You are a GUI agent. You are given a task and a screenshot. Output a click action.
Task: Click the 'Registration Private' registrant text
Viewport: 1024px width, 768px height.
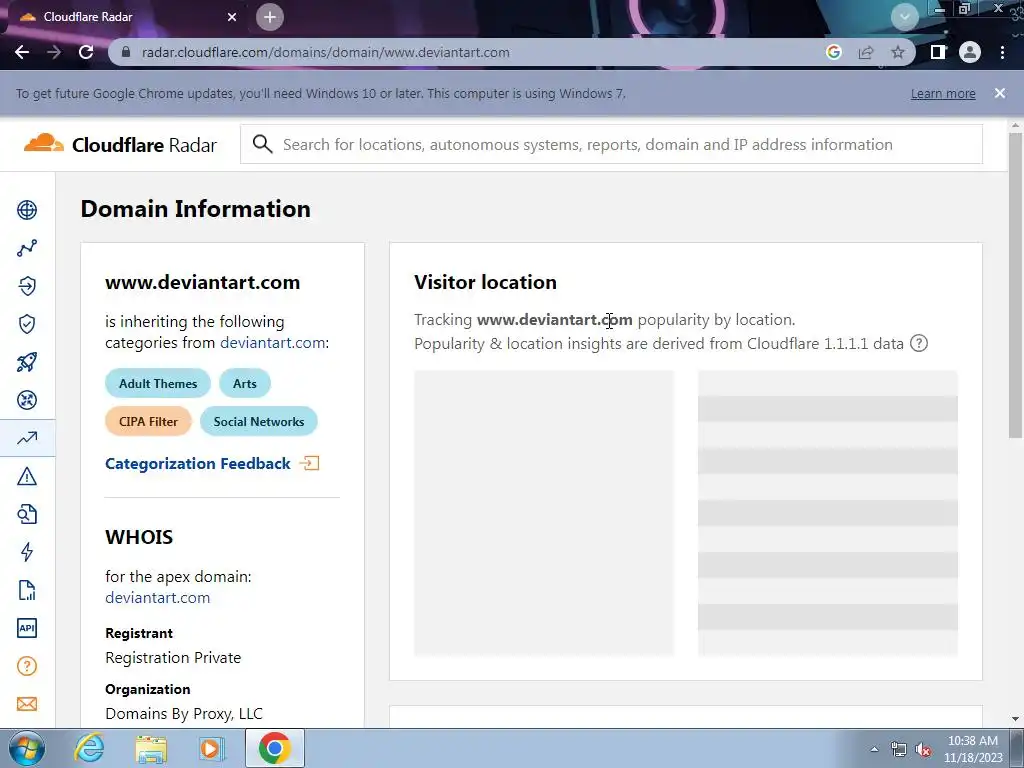click(173, 658)
